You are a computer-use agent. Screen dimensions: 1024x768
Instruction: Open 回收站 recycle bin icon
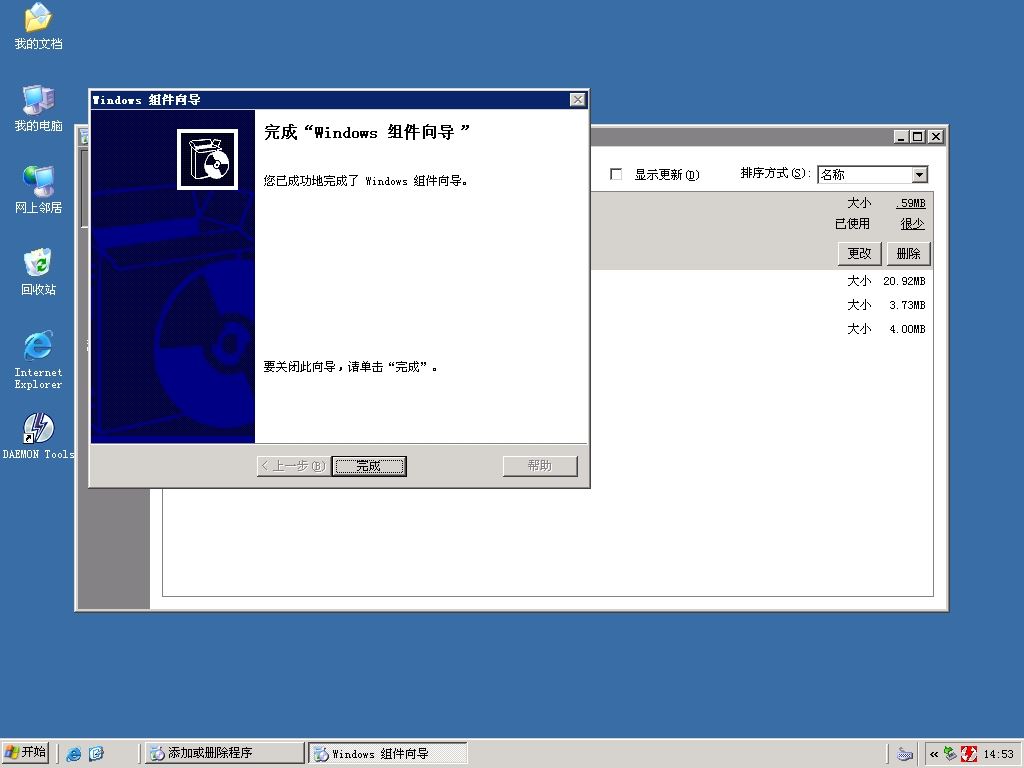coord(38,272)
